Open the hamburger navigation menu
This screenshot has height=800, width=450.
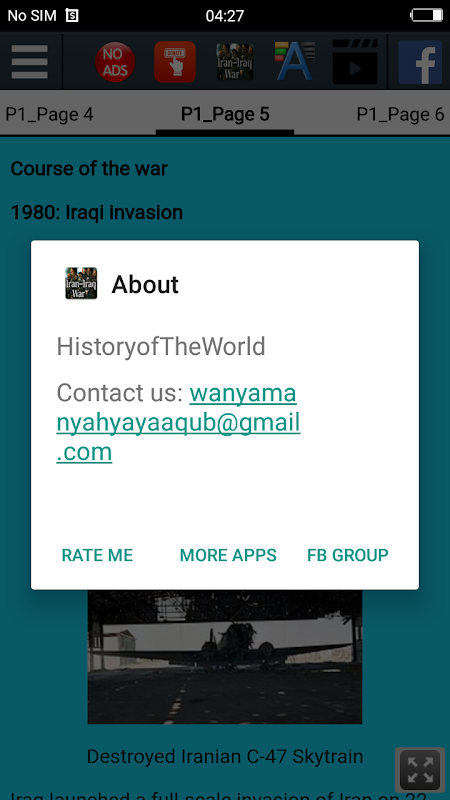click(30, 62)
